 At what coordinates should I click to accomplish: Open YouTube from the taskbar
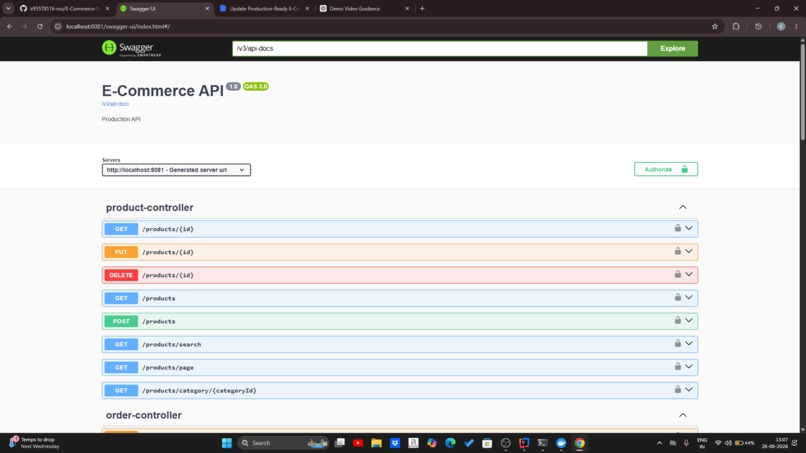point(358,443)
